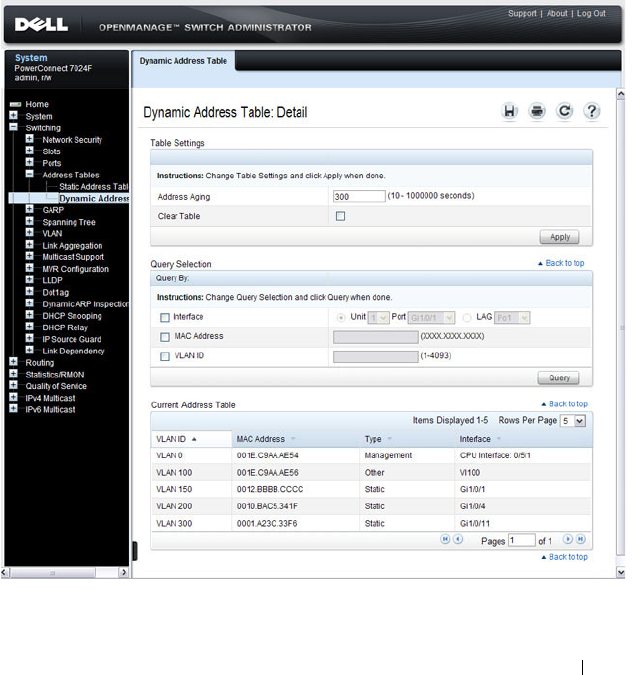Click the Support link
The height and width of the screenshot is (675, 641).
tap(522, 13)
